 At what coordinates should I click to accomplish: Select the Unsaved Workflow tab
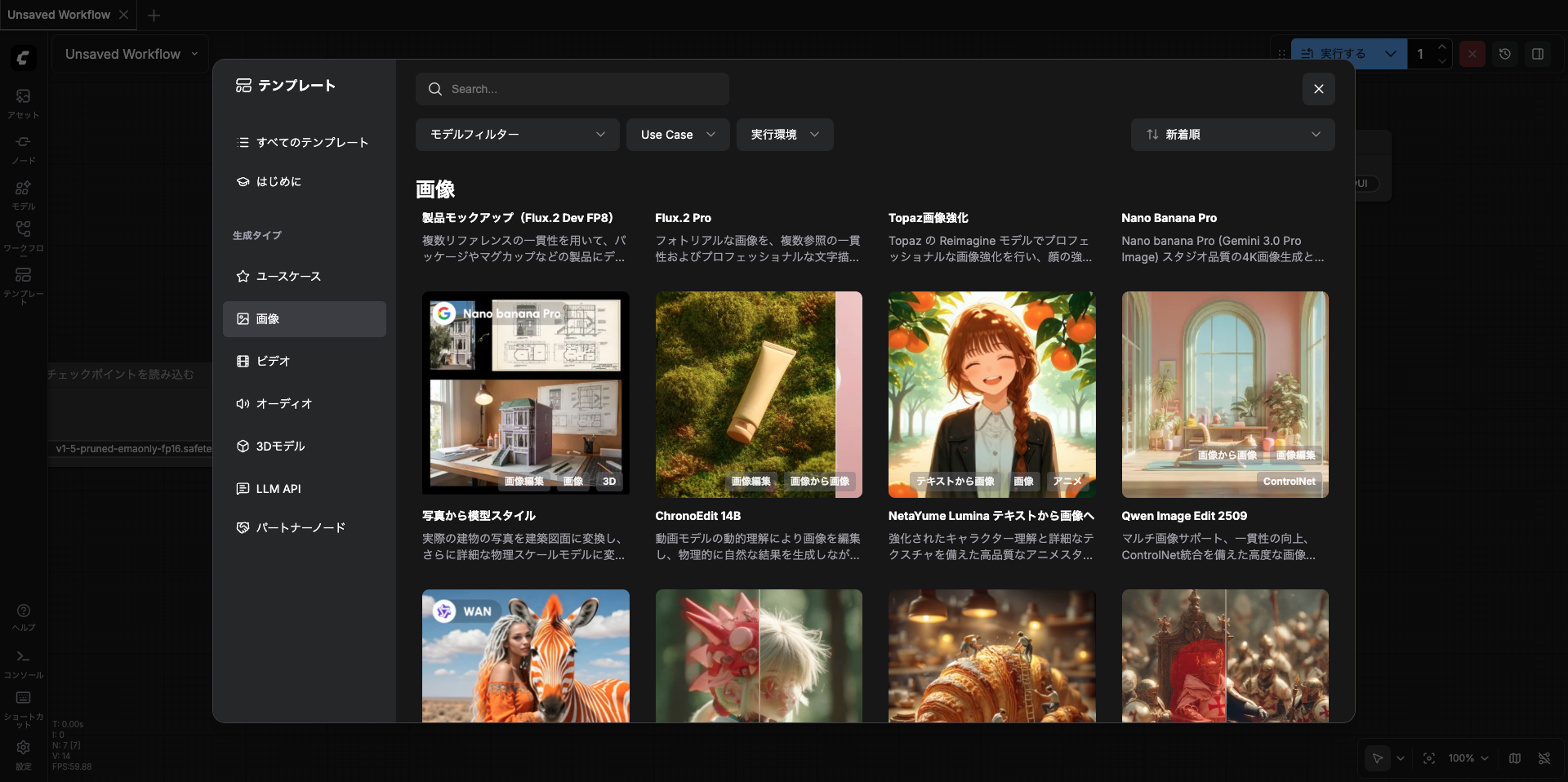pos(59,14)
